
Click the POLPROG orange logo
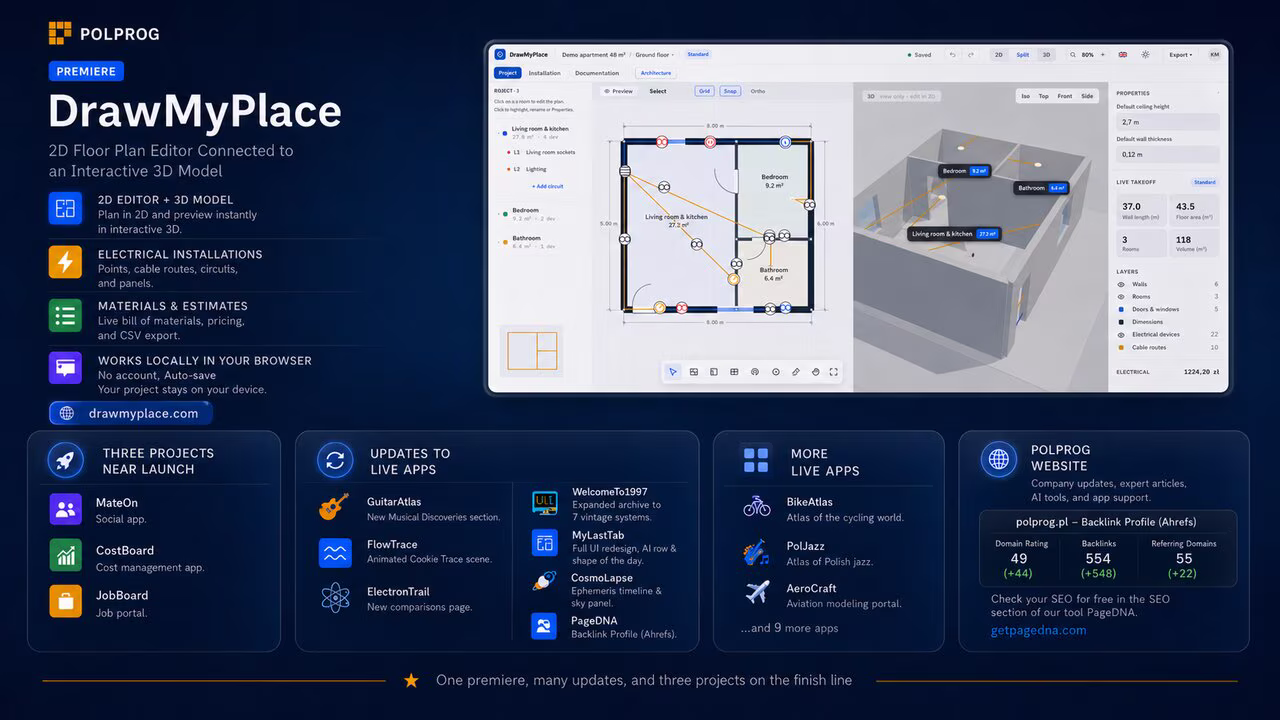pyautogui.click(x=60, y=33)
